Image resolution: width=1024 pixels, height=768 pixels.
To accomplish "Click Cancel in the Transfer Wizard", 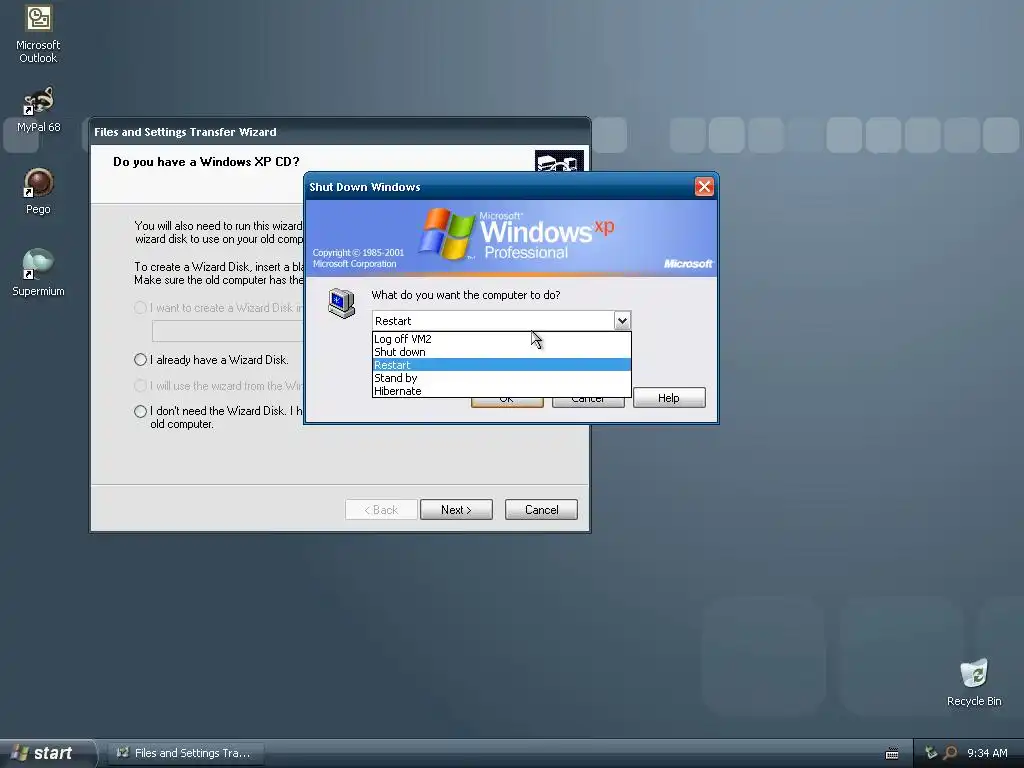I will (x=541, y=510).
